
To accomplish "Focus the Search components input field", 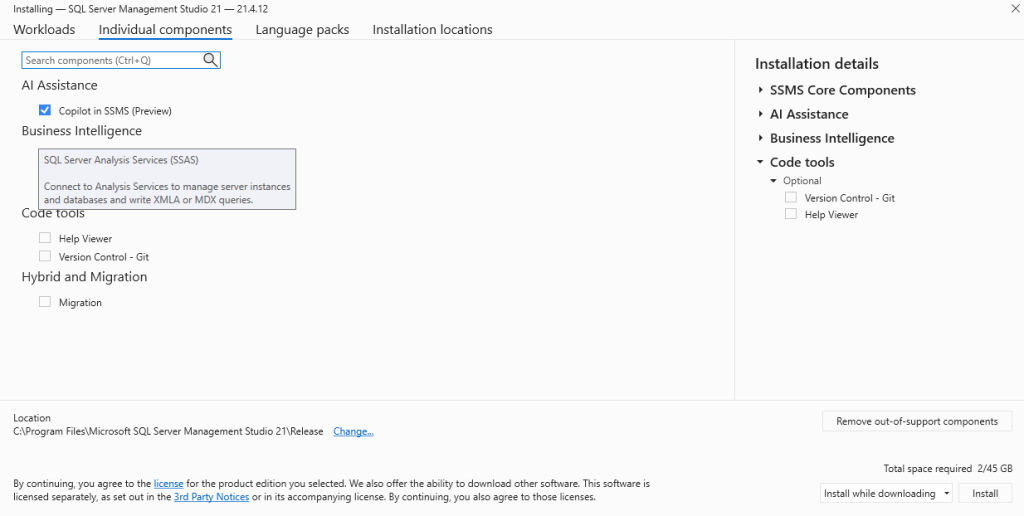I will pyautogui.click(x=110, y=60).
